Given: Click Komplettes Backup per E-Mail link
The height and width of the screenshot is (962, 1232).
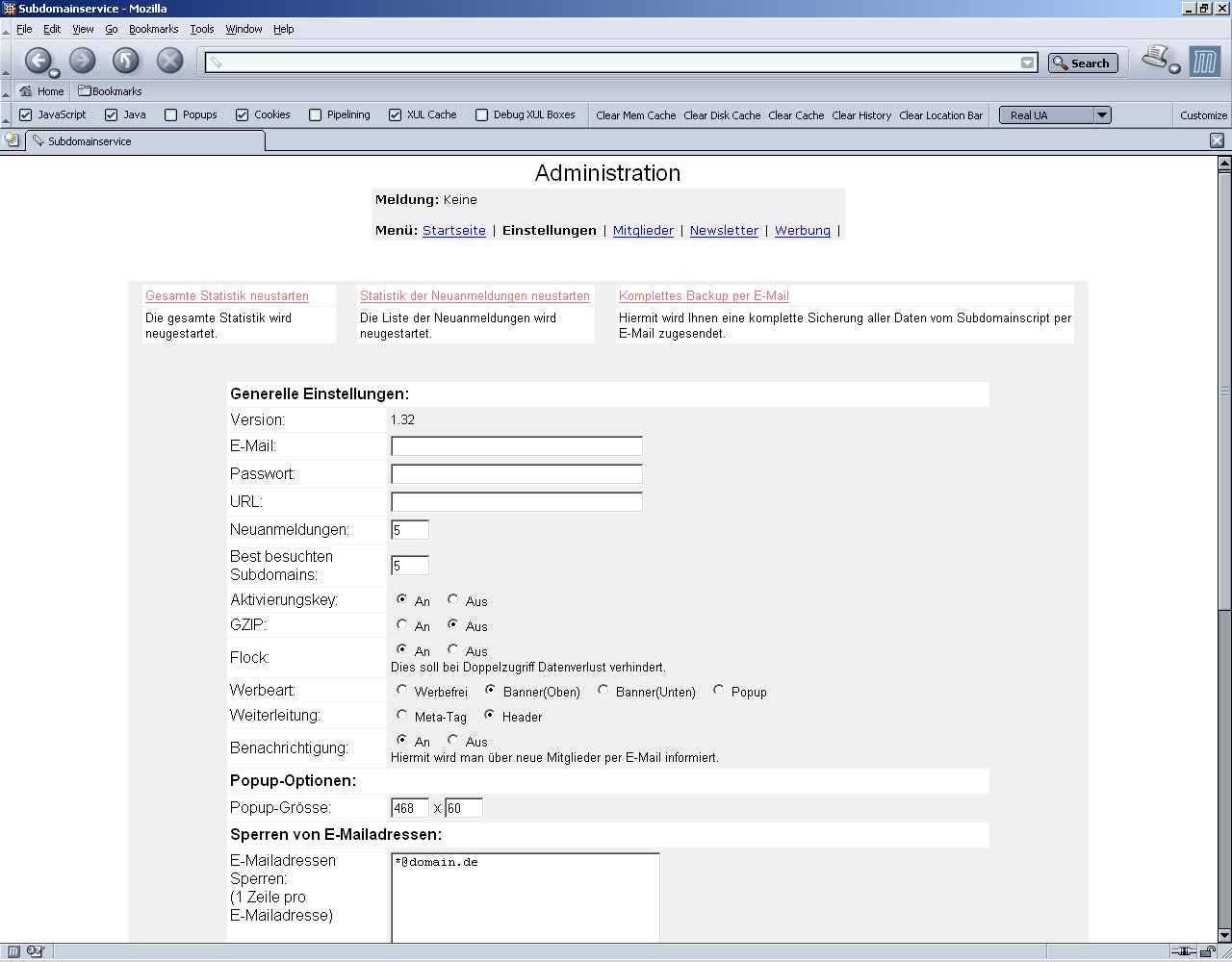Looking at the screenshot, I should [x=704, y=295].
